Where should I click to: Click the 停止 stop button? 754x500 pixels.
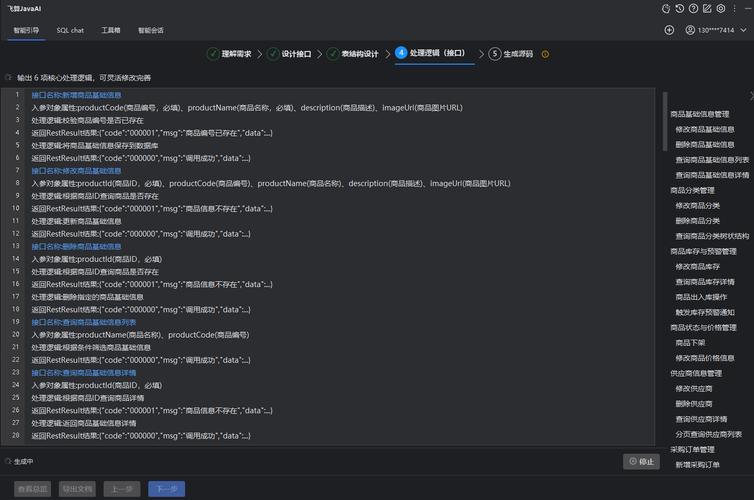(x=641, y=462)
